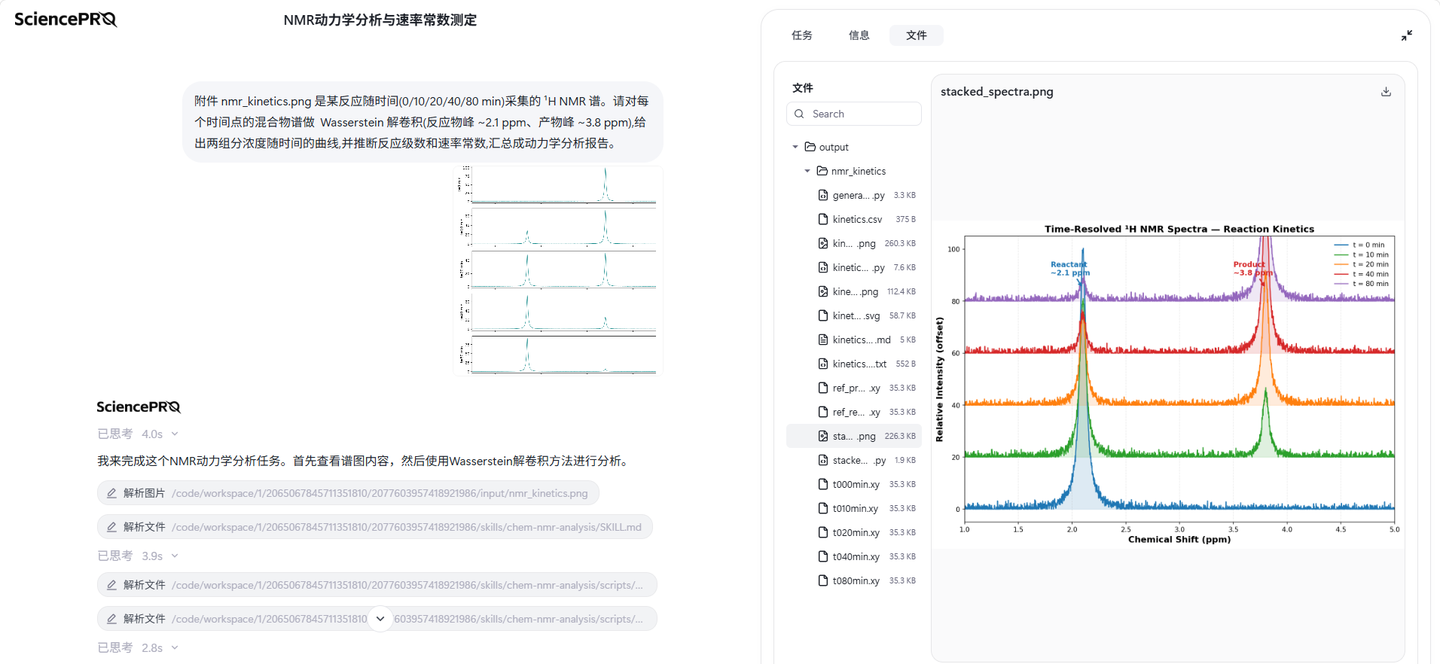Viewport: 1440px width, 664px height.
Task: Open the 3.3 KB genera... .py file
Action: tap(854, 195)
